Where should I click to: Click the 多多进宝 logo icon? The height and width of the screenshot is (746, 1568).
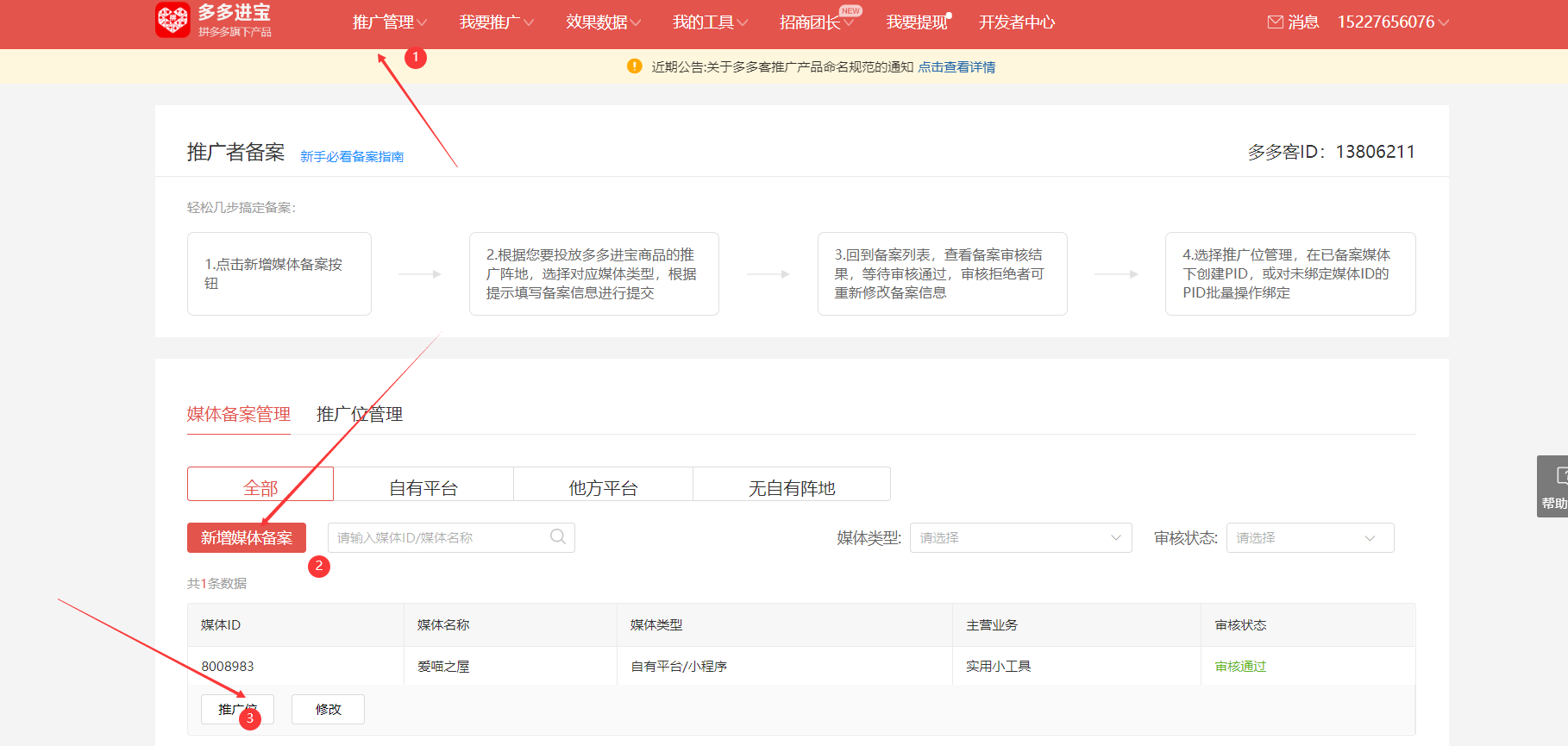(172, 20)
